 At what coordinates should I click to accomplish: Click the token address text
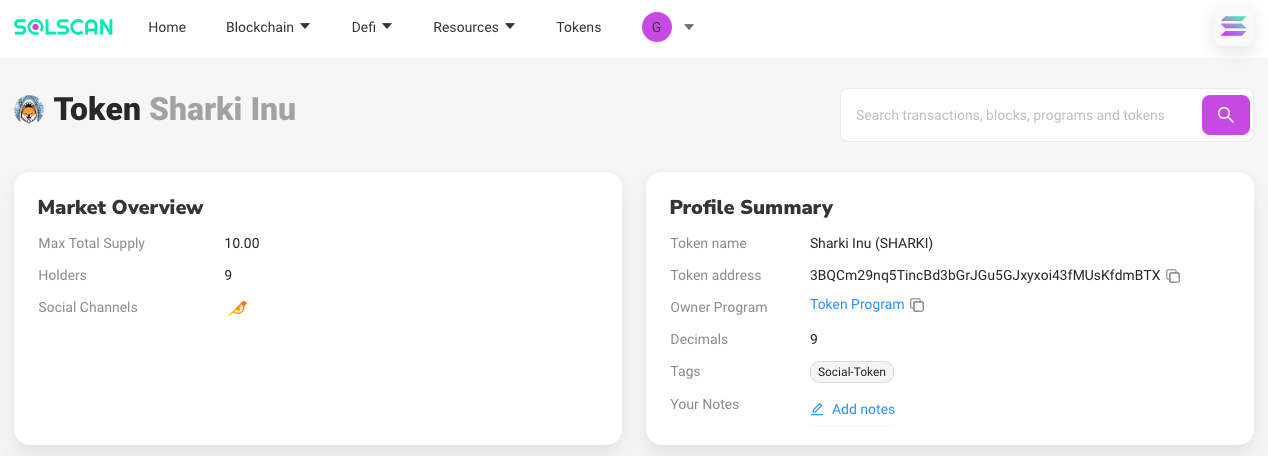pos(985,275)
